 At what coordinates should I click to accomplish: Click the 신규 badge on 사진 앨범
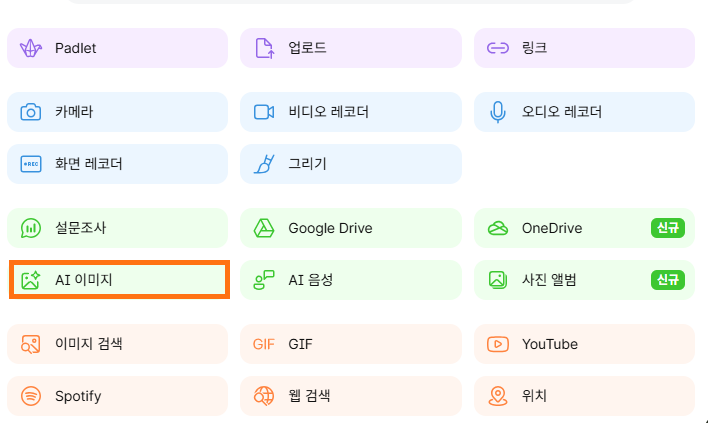click(x=668, y=280)
